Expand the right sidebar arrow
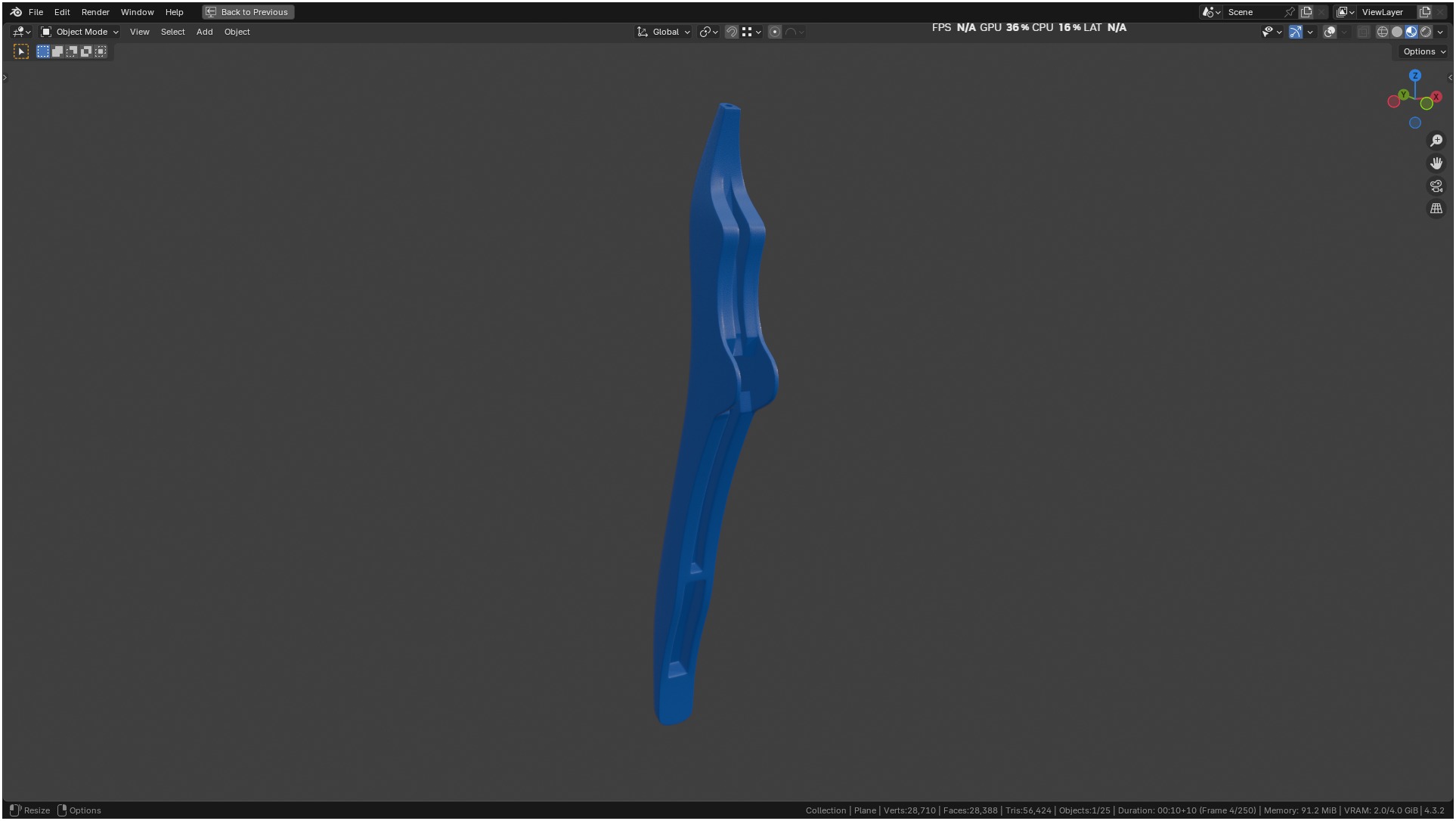The height and width of the screenshot is (821, 1456). pos(1450,77)
